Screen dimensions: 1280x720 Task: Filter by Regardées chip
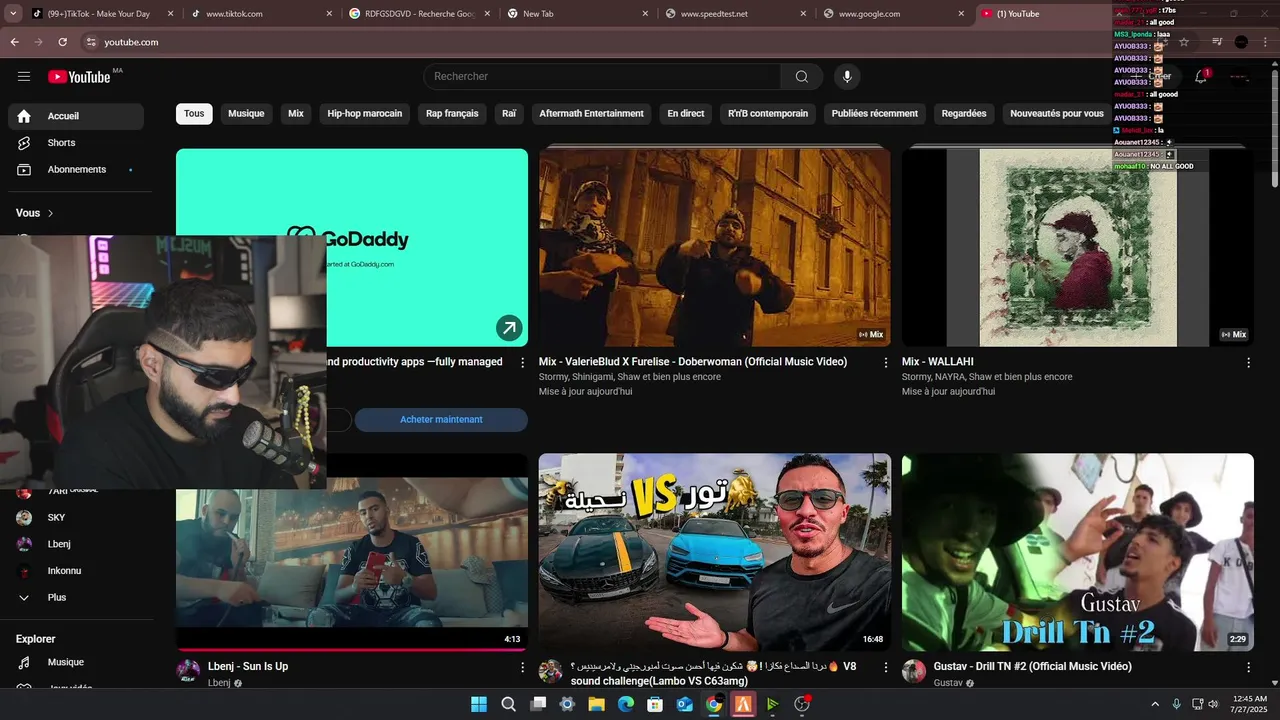coord(964,114)
